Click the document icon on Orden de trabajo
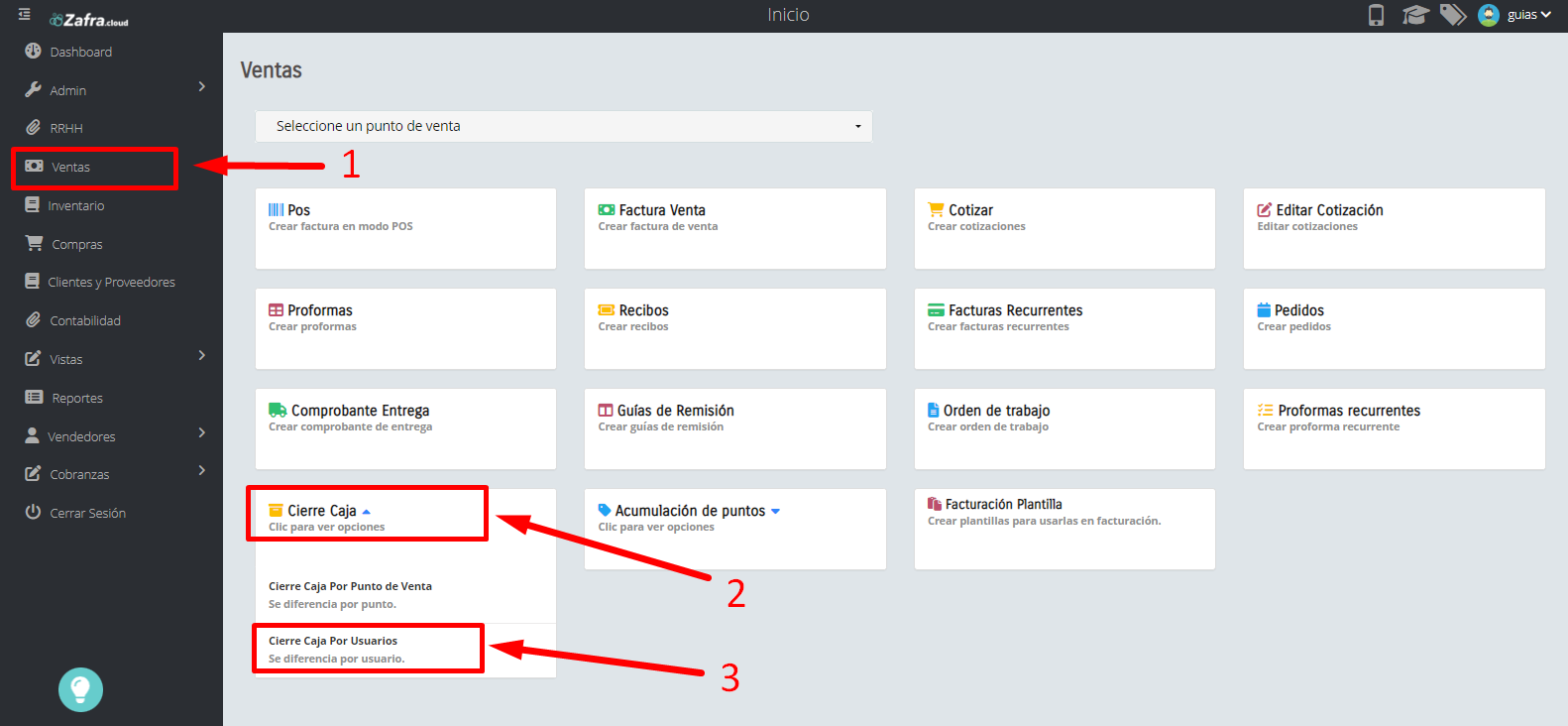 [x=934, y=410]
